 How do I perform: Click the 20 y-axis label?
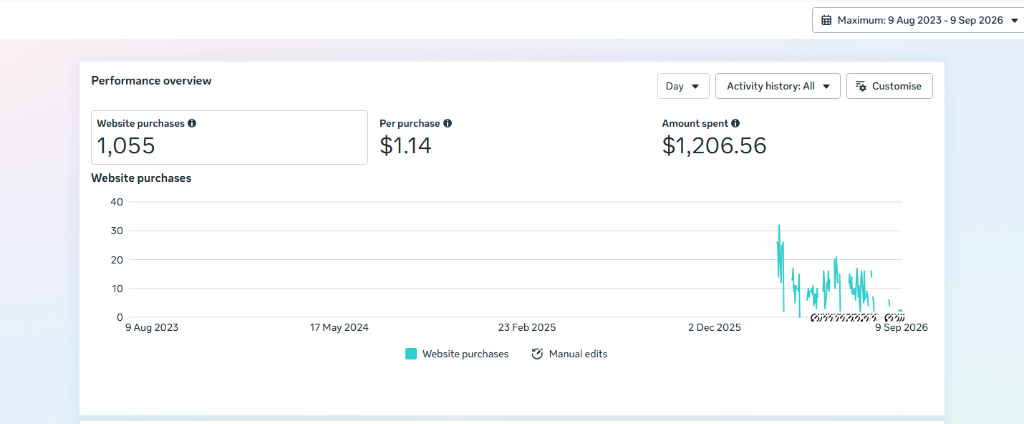[x=117, y=259]
